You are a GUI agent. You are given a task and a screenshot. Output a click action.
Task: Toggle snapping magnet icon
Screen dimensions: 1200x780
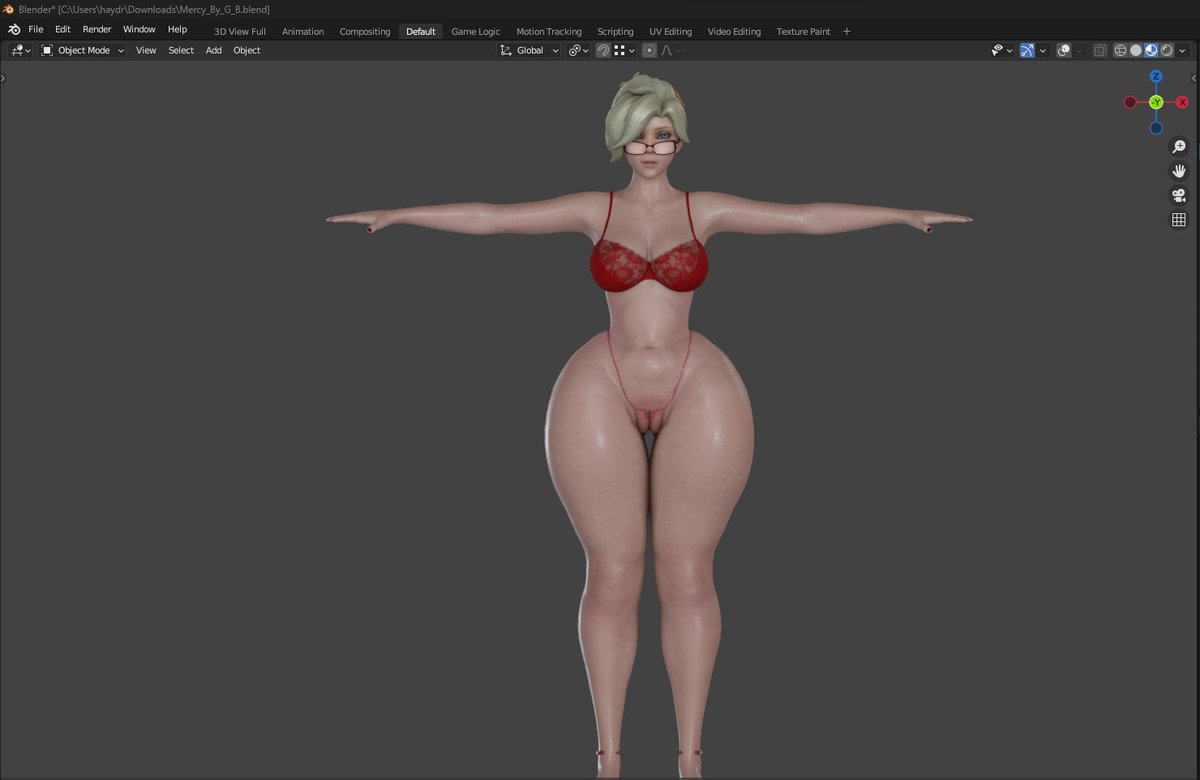coord(604,50)
